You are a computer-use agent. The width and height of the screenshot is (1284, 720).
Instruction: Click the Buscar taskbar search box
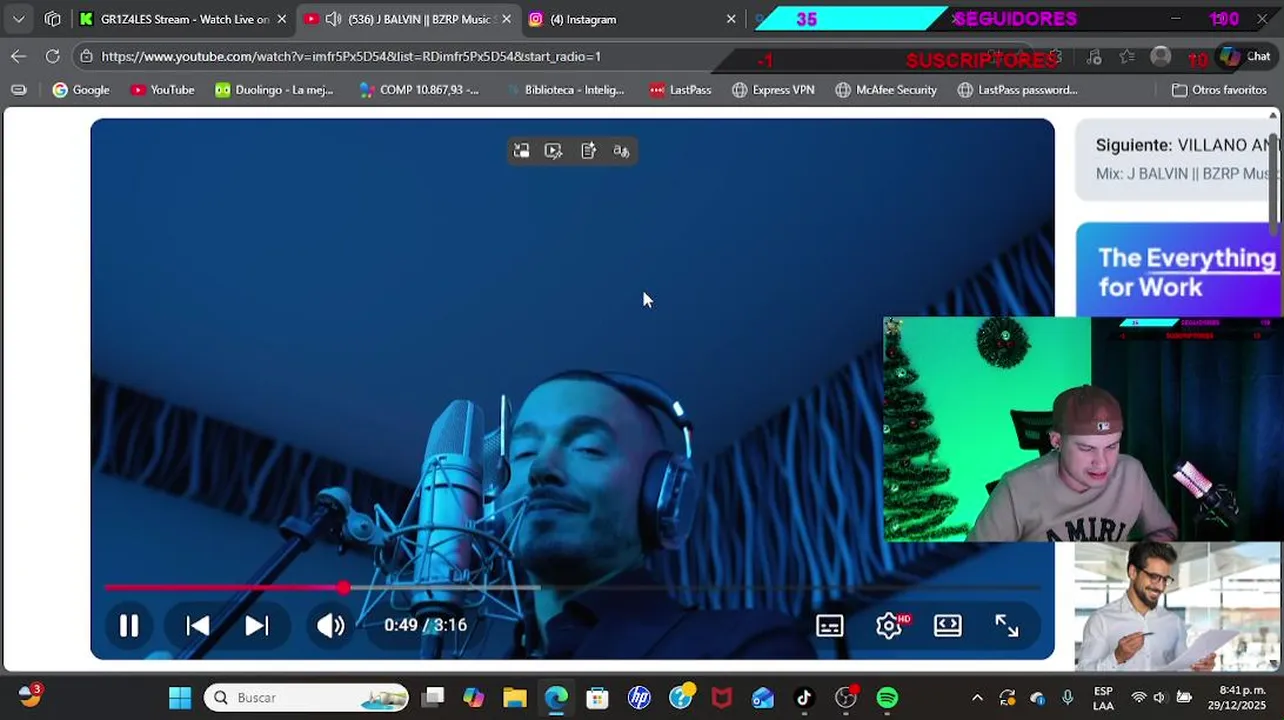pos(307,698)
